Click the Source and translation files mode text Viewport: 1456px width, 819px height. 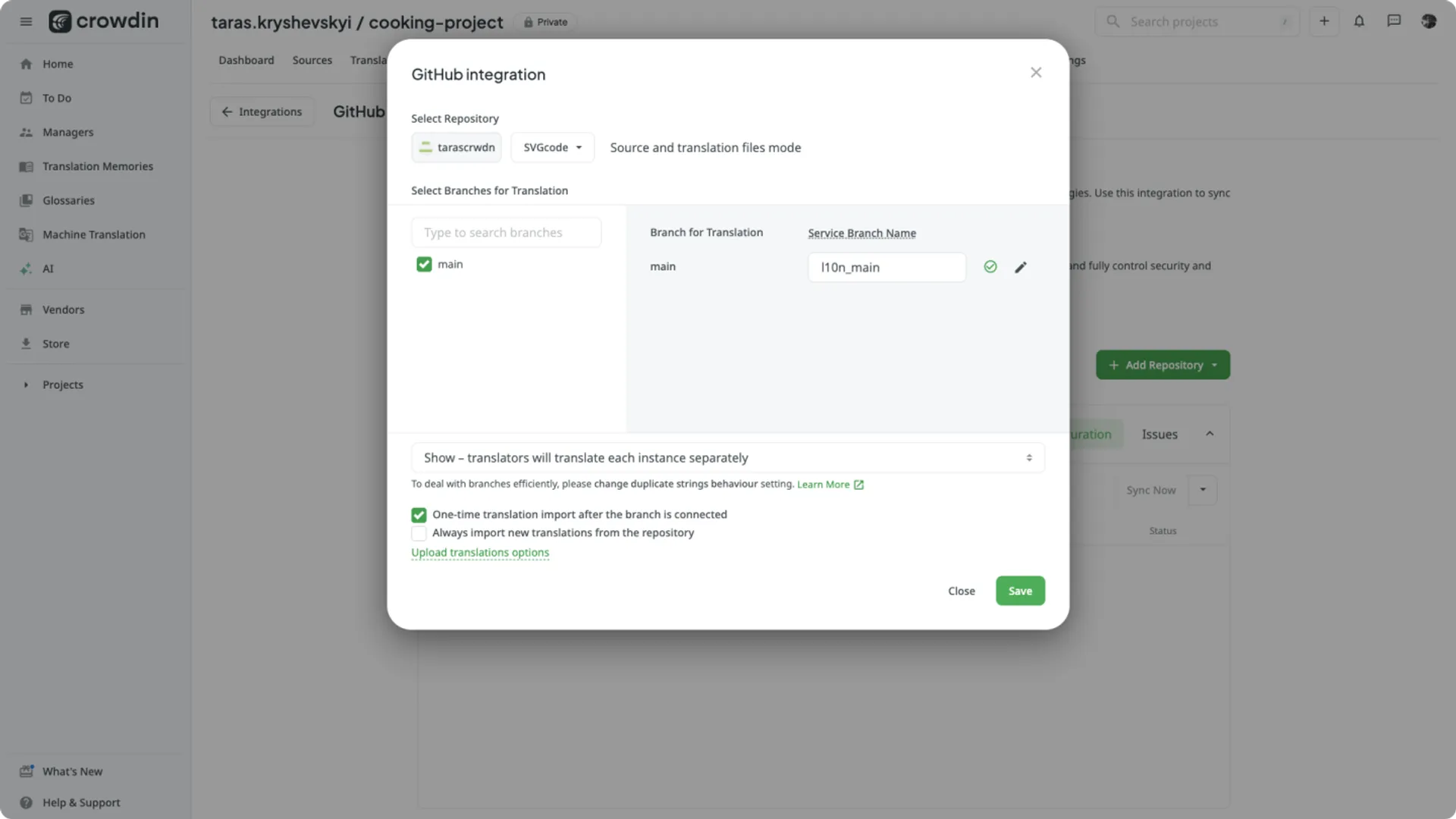coord(705,147)
